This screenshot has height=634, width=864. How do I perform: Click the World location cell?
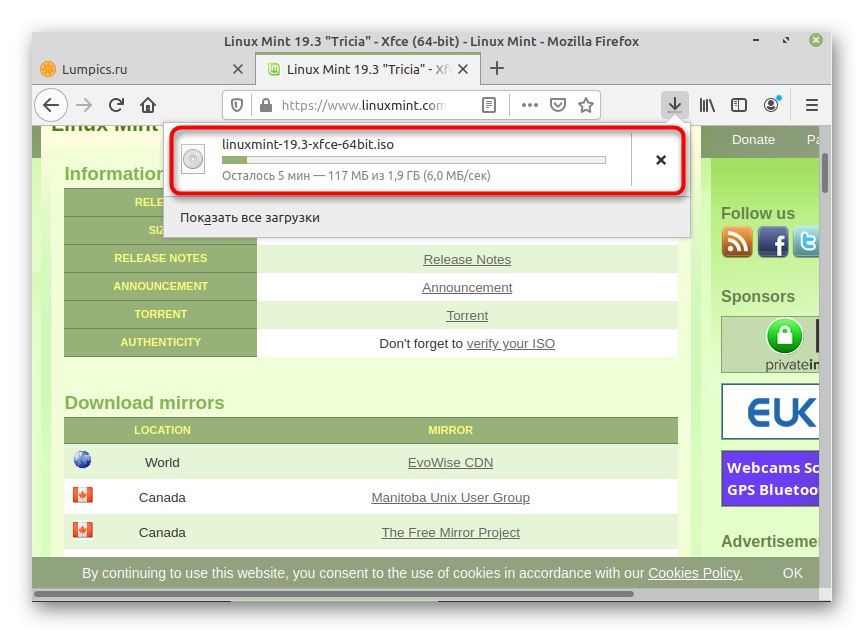click(x=162, y=463)
